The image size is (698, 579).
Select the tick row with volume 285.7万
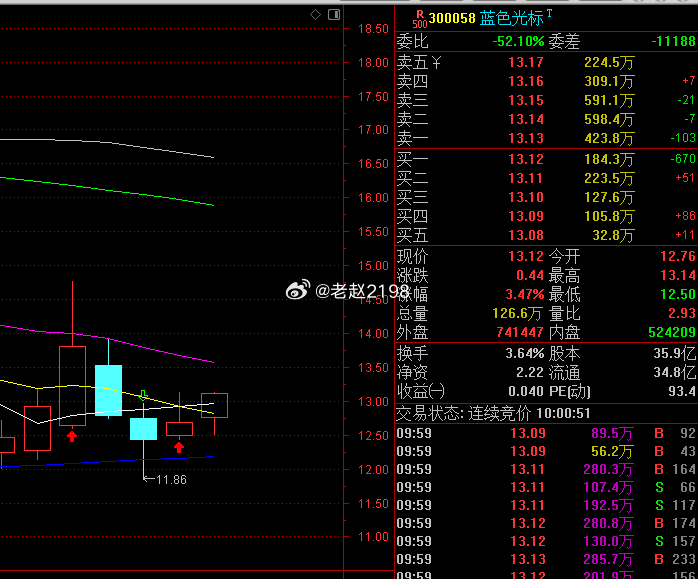[546, 559]
